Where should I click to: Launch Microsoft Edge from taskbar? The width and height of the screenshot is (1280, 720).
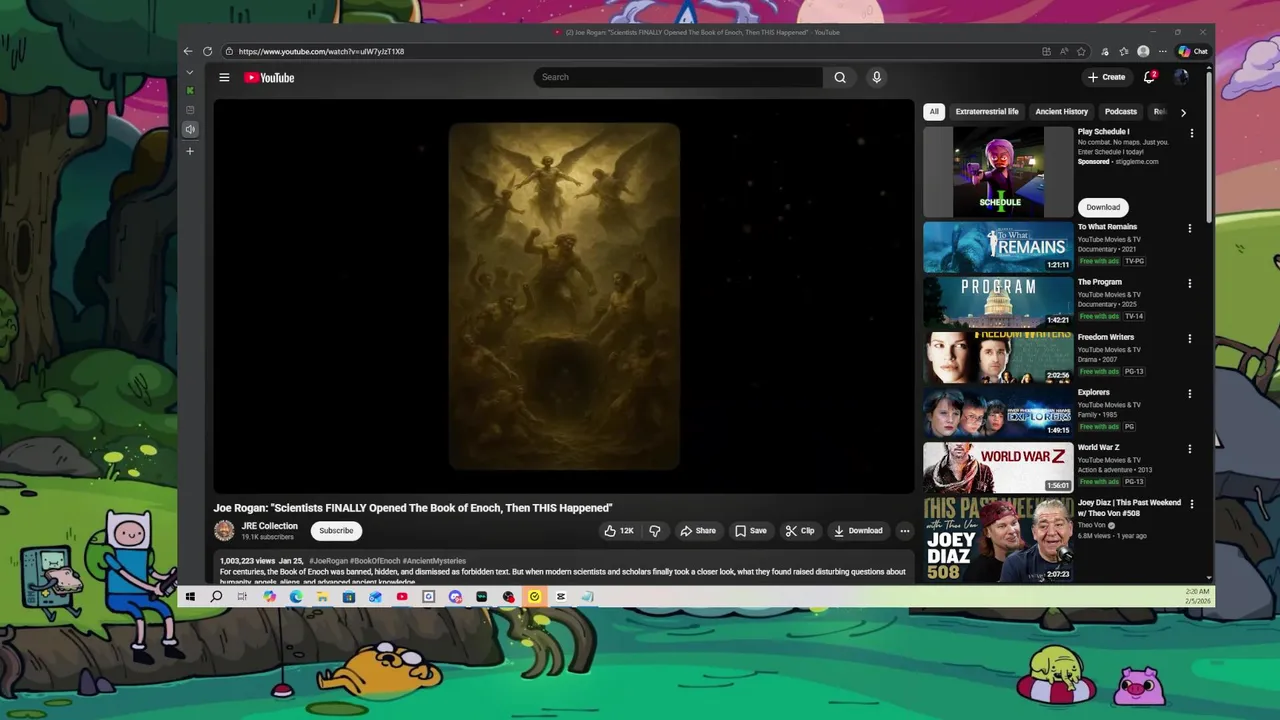pyautogui.click(x=296, y=597)
